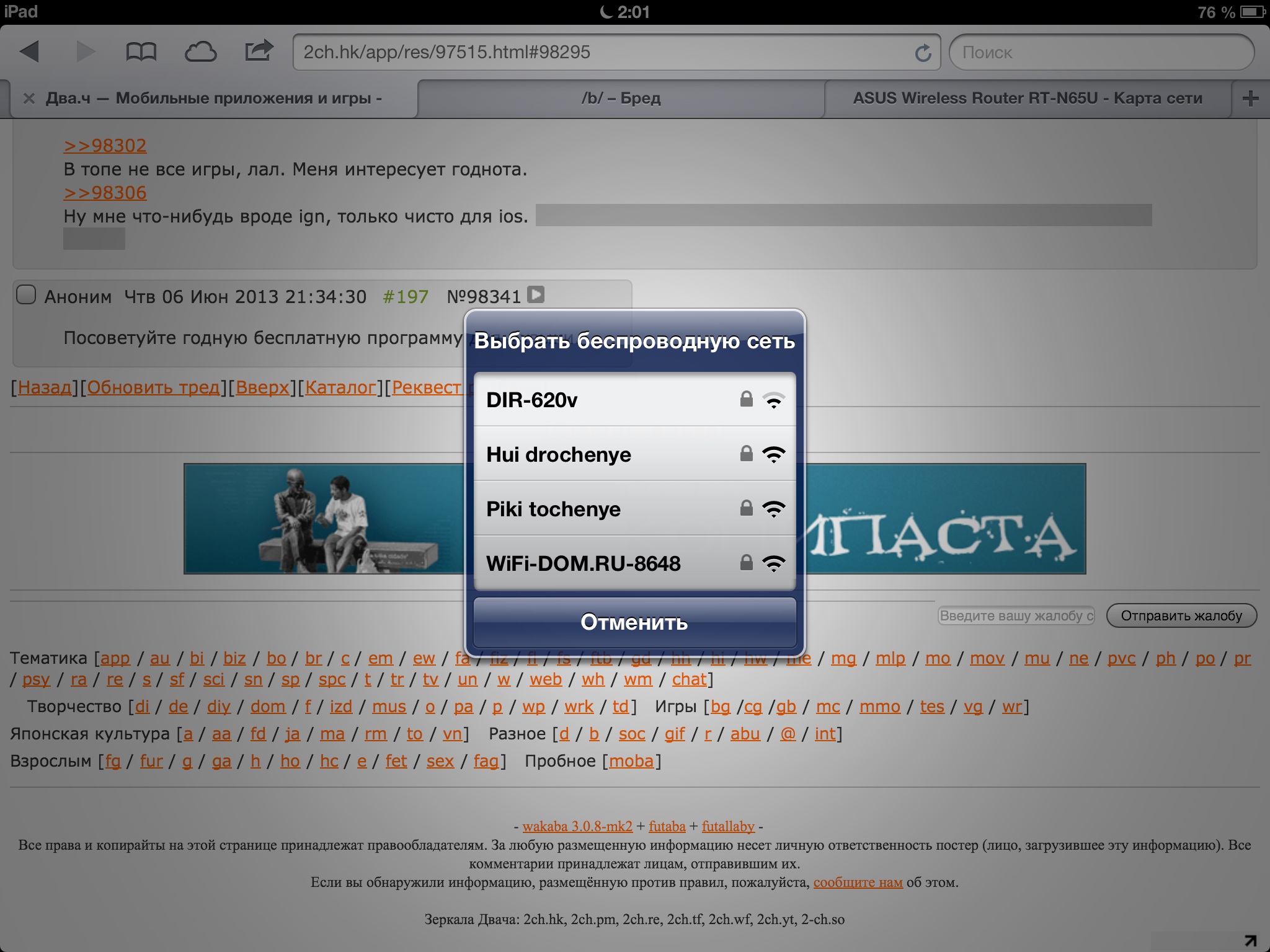Tap the URL address bar
1270x952 pixels.
616,52
